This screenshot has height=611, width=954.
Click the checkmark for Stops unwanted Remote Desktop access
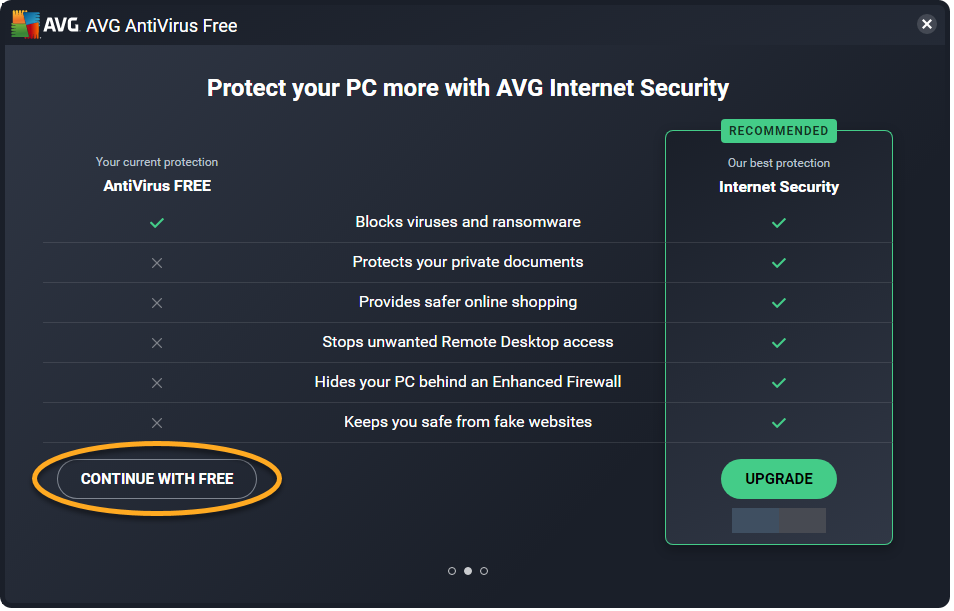tap(779, 343)
